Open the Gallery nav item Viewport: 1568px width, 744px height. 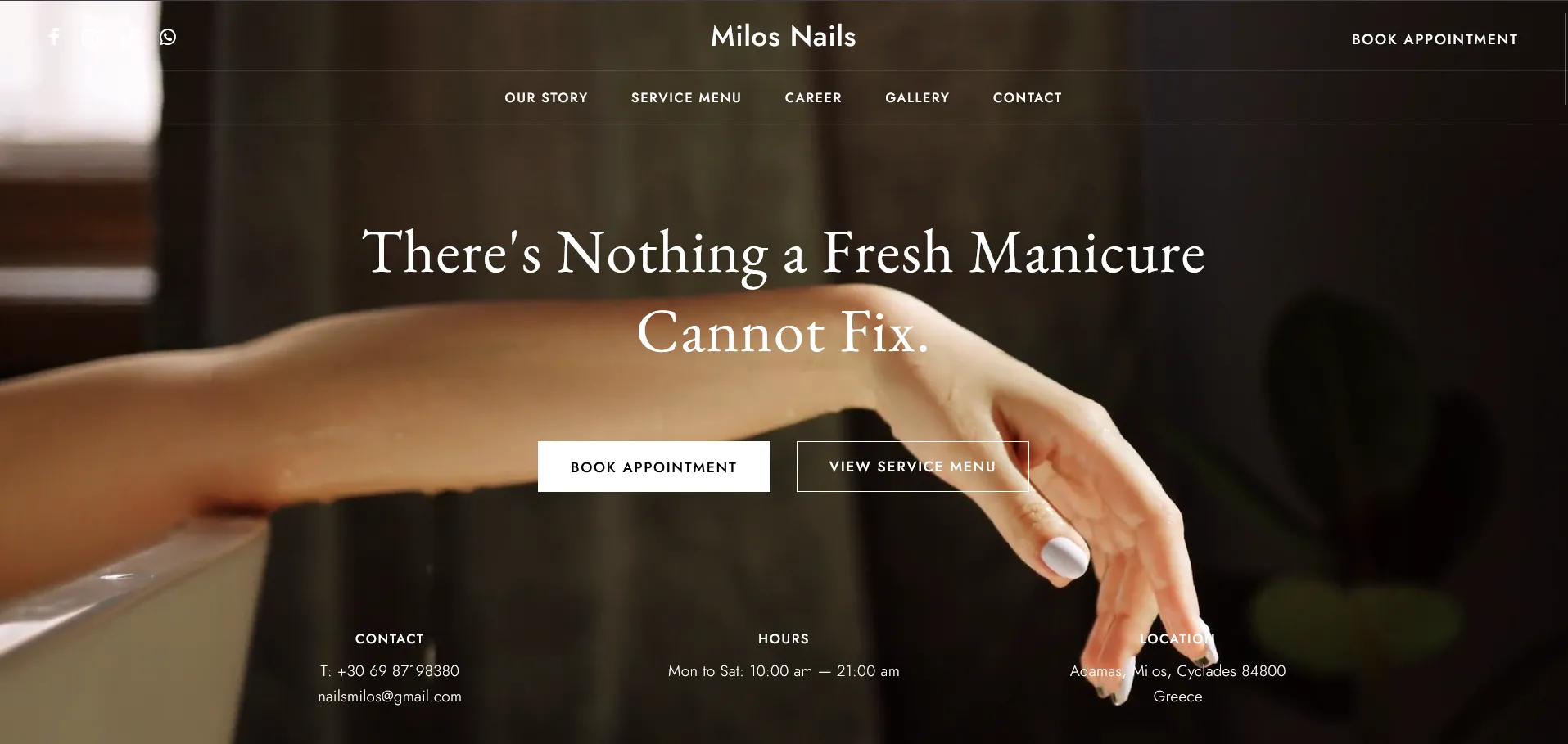coord(917,97)
